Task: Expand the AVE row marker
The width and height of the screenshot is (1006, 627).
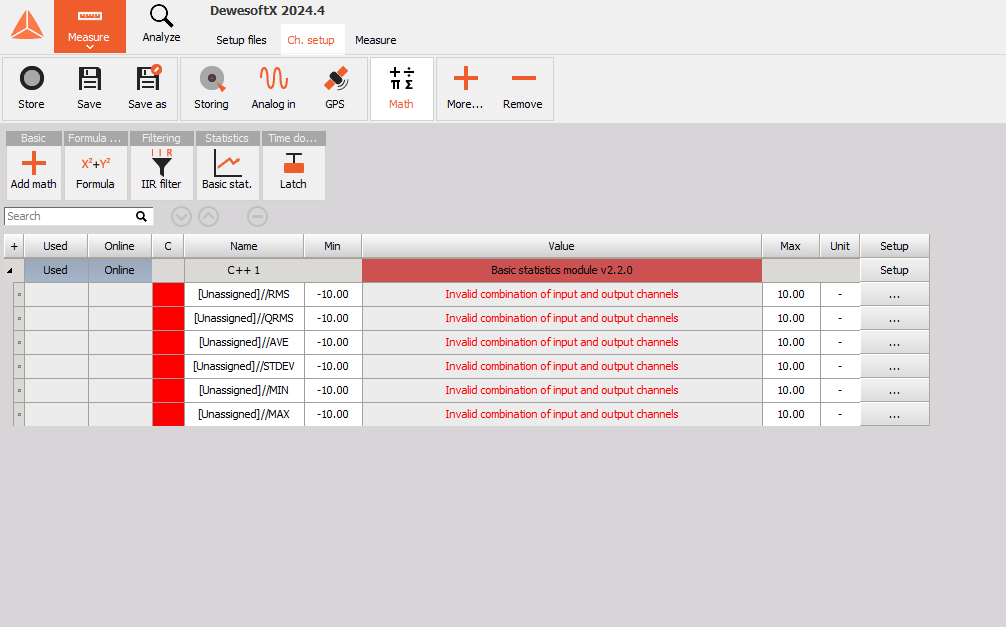Action: click(19, 342)
